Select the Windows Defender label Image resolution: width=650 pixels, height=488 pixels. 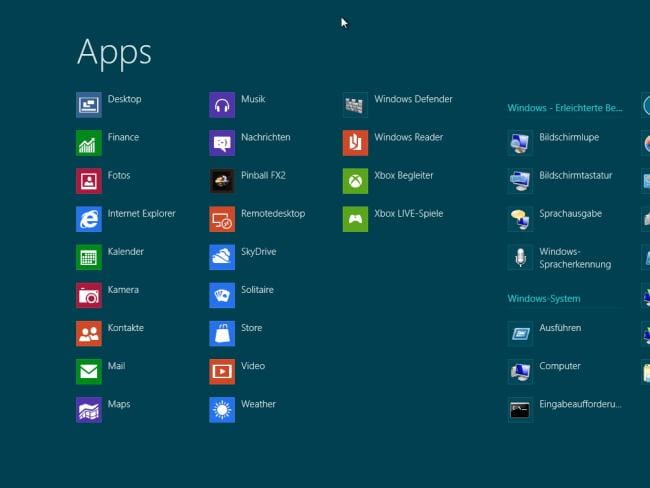pyautogui.click(x=413, y=99)
